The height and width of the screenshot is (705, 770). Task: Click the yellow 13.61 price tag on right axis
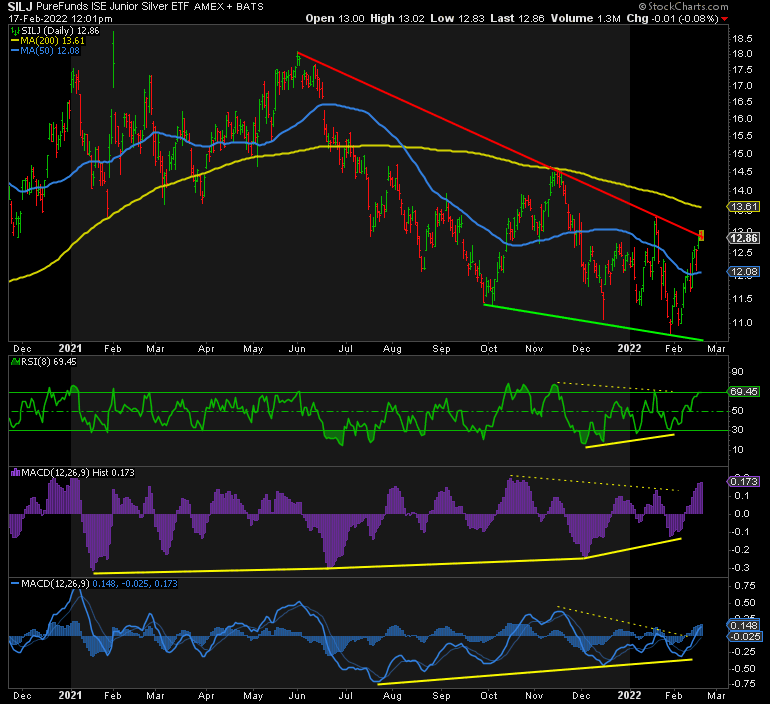(x=744, y=207)
